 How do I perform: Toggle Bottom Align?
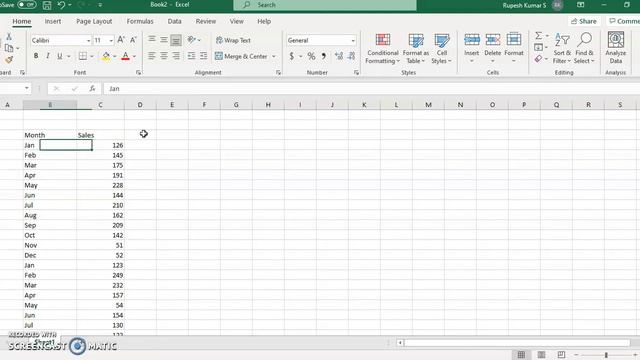coord(176,40)
